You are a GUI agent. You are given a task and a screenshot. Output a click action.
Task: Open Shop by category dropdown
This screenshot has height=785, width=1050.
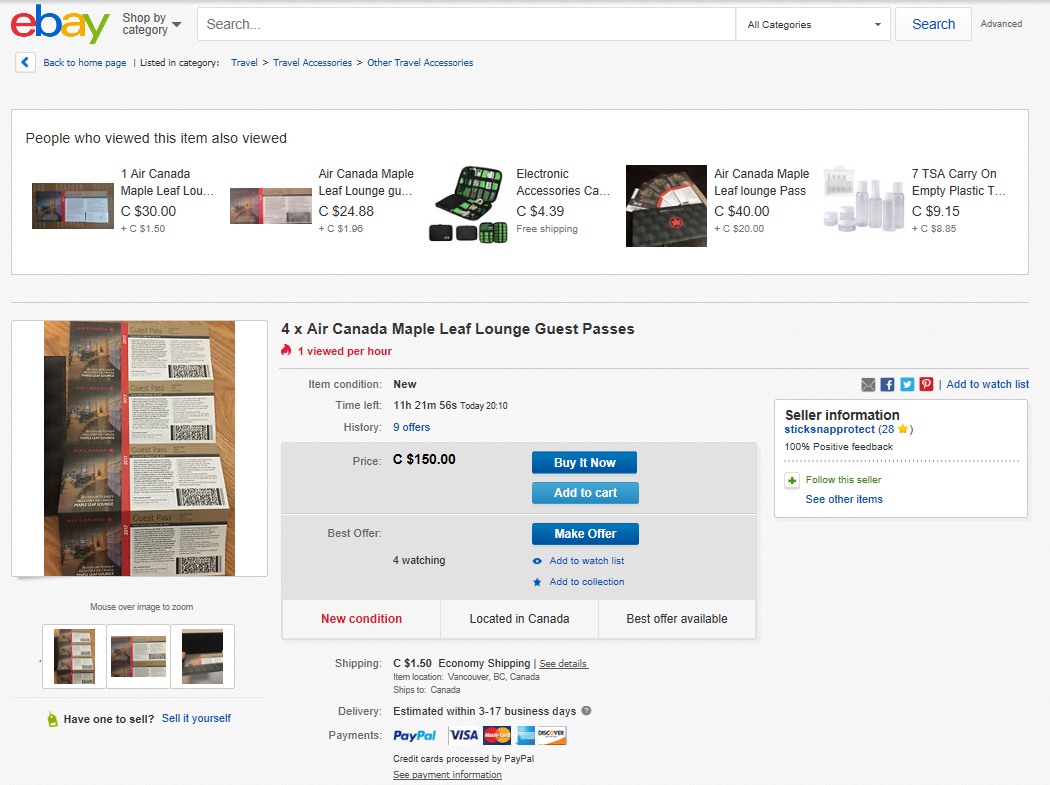[x=151, y=24]
